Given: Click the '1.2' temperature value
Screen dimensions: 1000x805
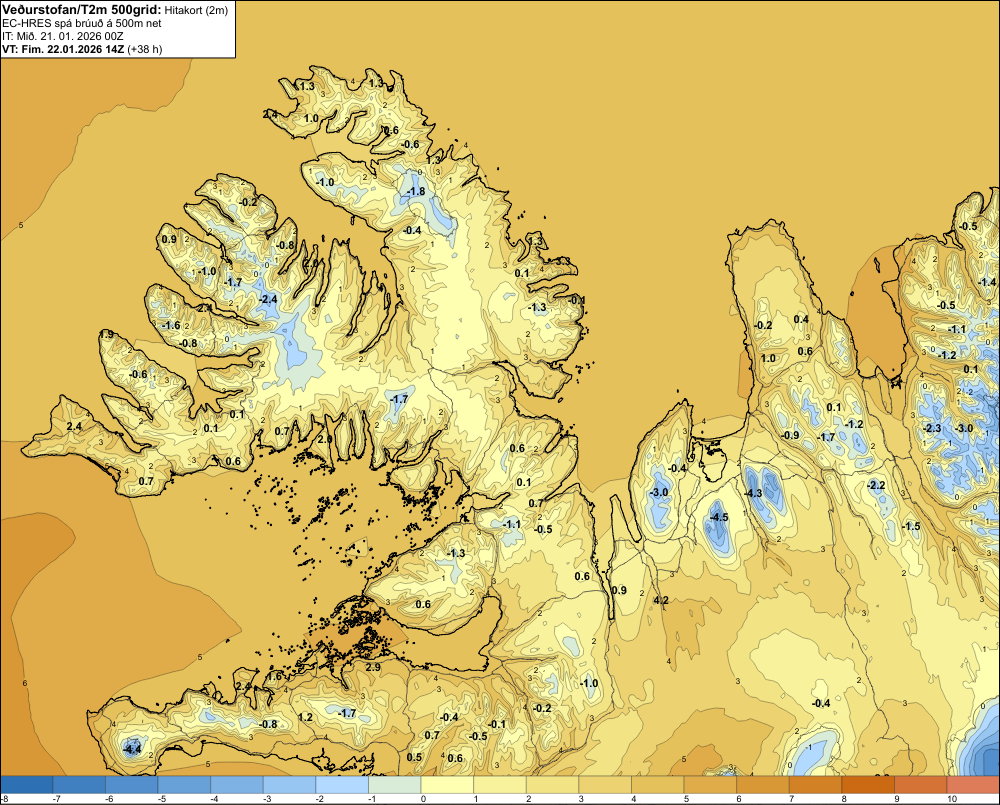Looking at the screenshot, I should coord(305,717).
